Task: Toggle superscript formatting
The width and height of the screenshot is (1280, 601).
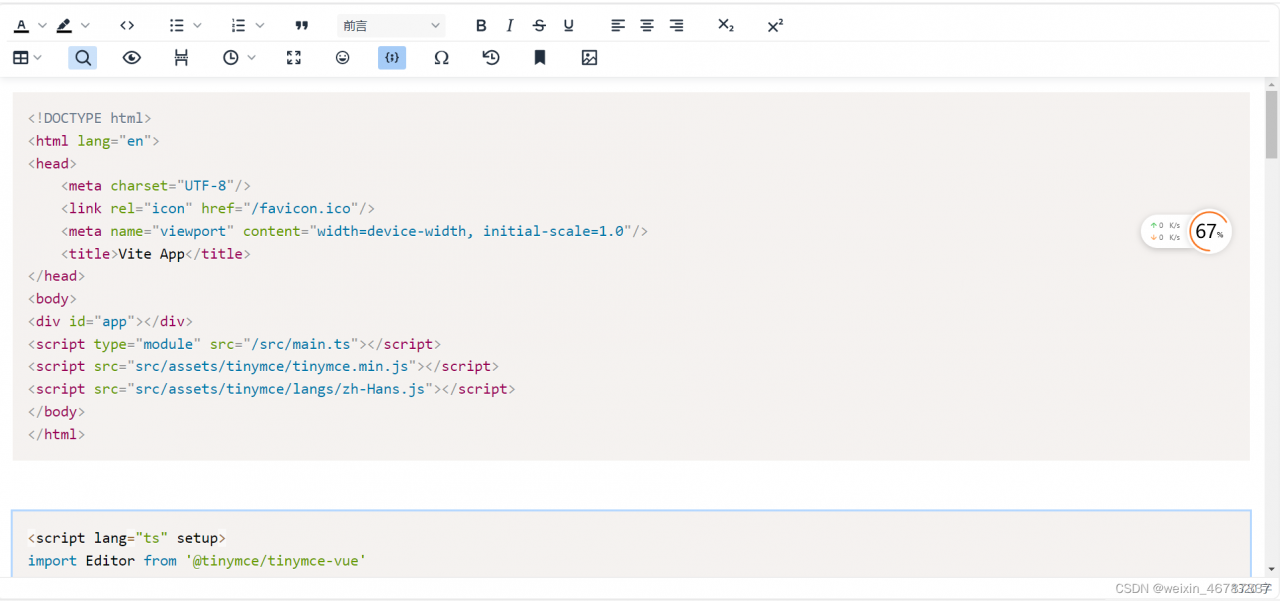Action: coord(775,25)
